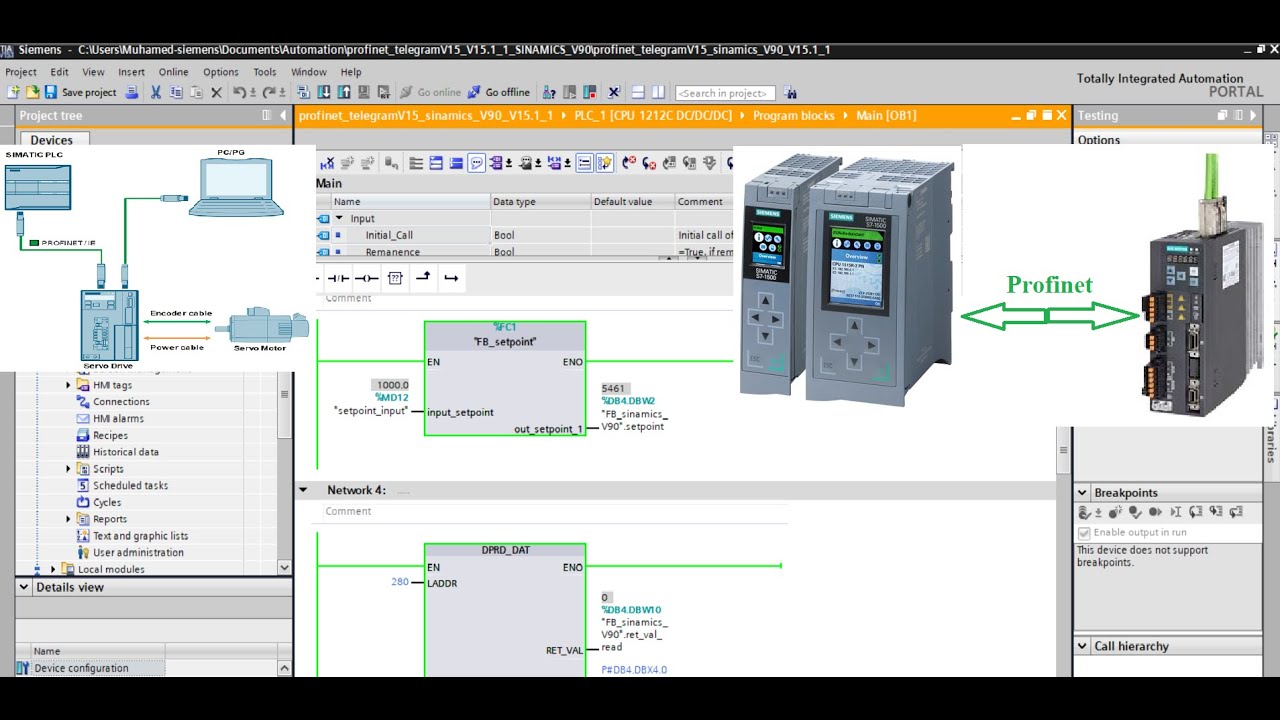Collapse the Breakpoints section

1082,493
